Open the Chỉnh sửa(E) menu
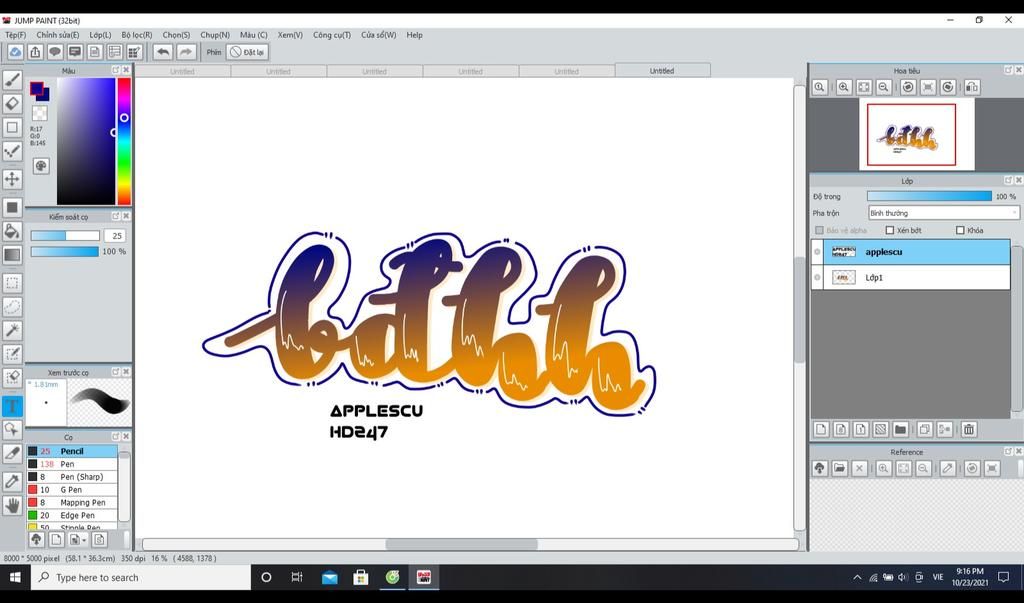 coord(57,35)
